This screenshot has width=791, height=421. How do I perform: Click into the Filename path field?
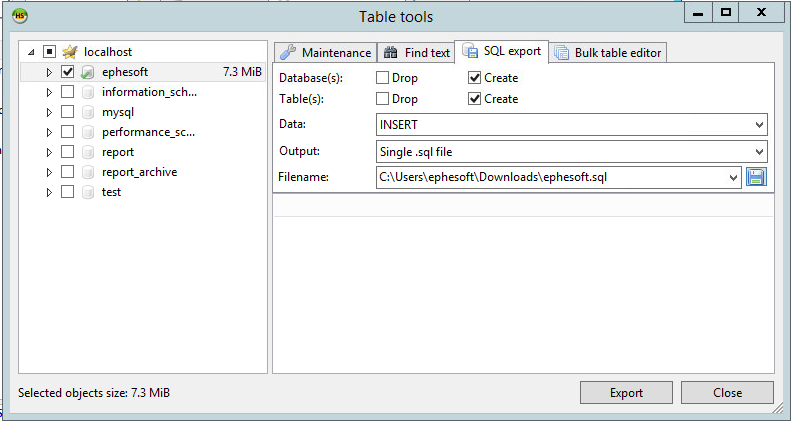(558, 177)
